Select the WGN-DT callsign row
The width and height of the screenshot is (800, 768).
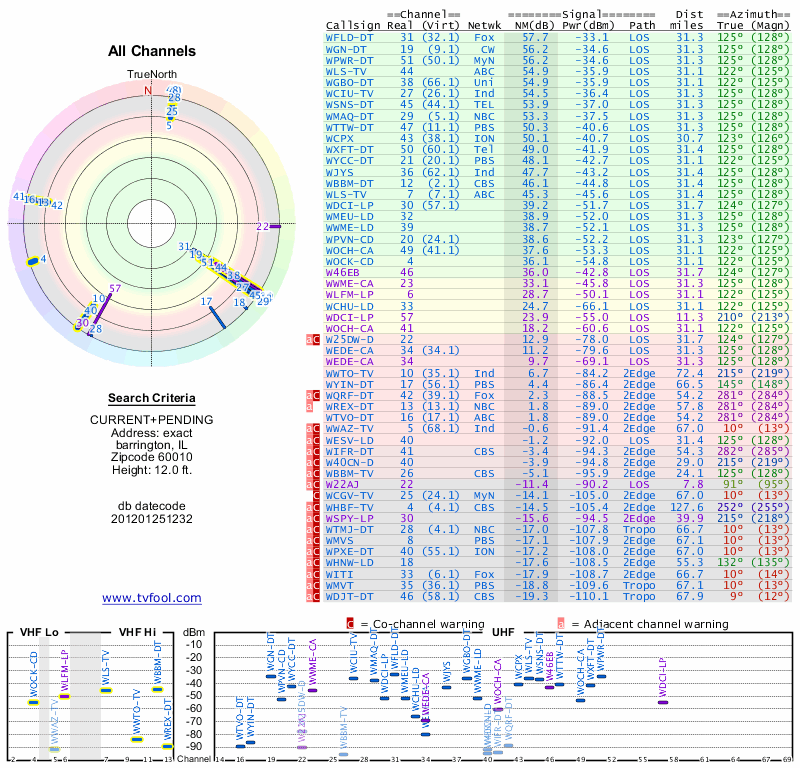(347, 48)
